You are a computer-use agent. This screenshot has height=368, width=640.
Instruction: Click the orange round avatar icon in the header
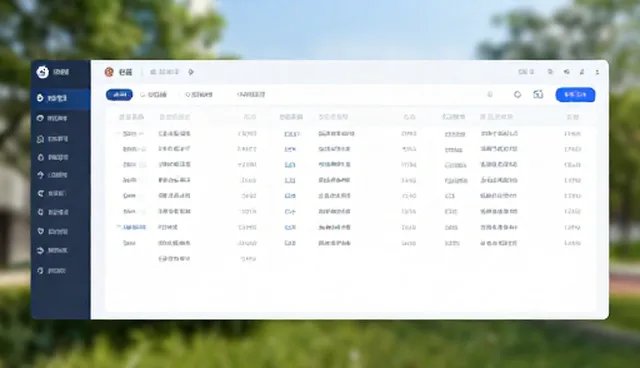click(x=109, y=72)
